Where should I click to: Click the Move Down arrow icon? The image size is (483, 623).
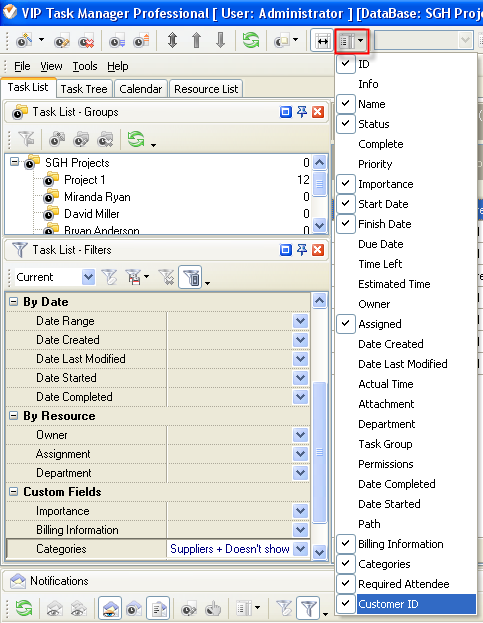tap(220, 40)
